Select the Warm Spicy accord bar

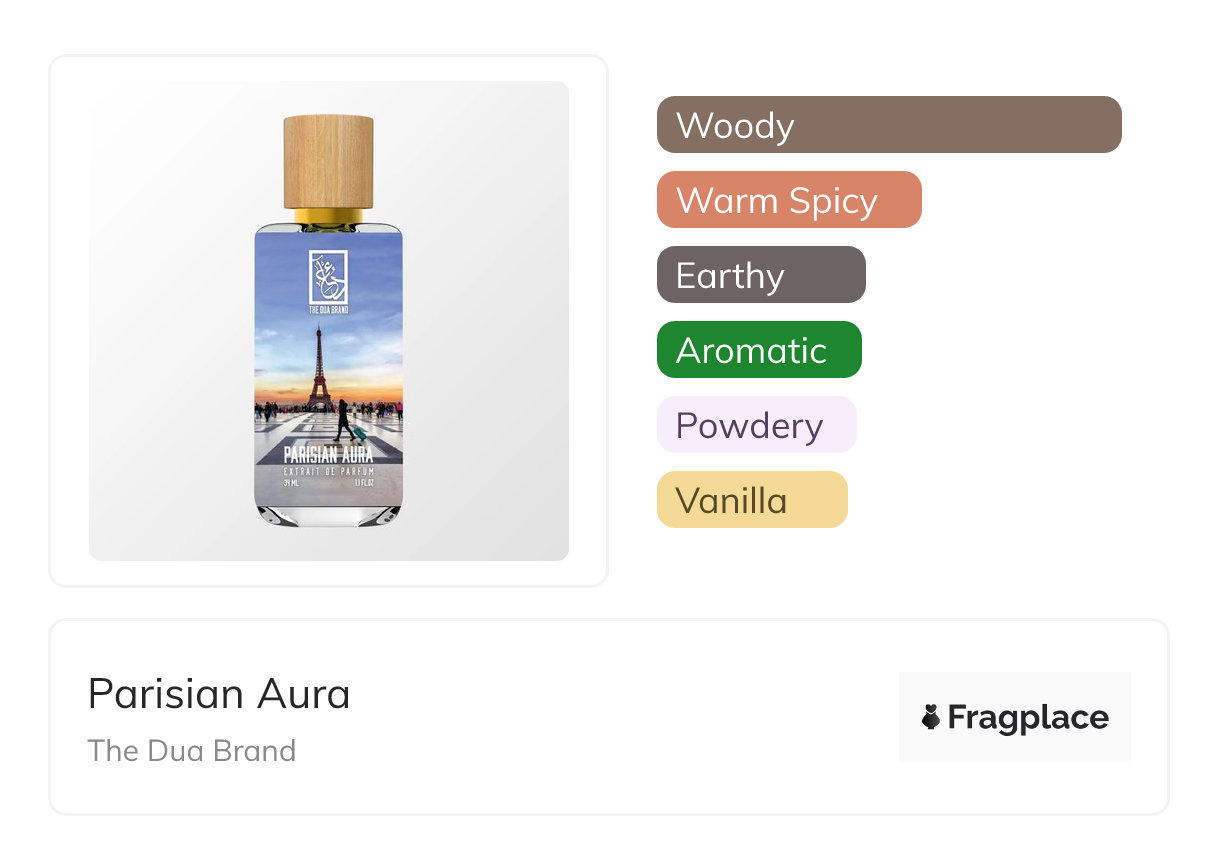pos(788,200)
